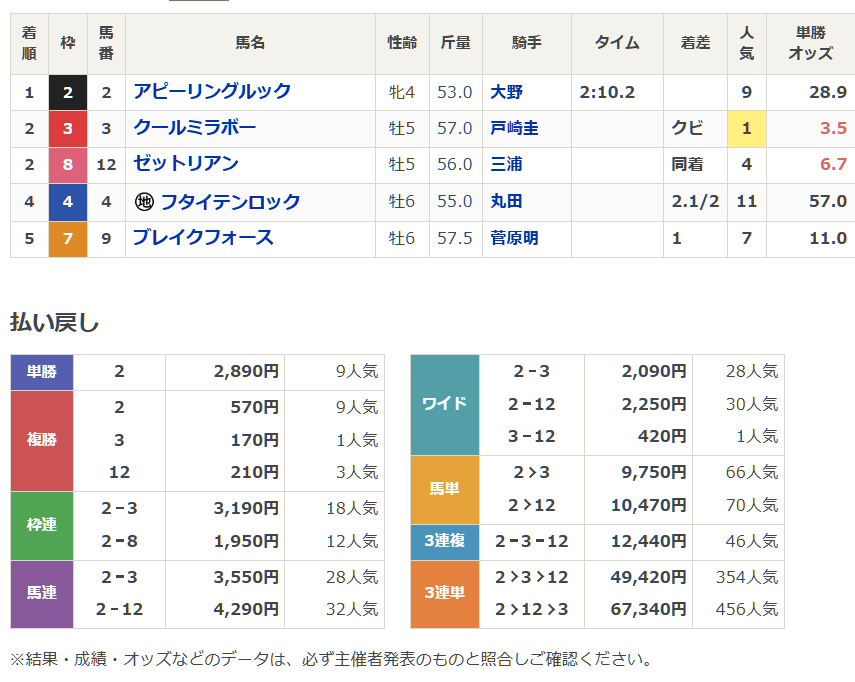
Task: Open jockey 菅原明's profile
Action: tap(514, 238)
